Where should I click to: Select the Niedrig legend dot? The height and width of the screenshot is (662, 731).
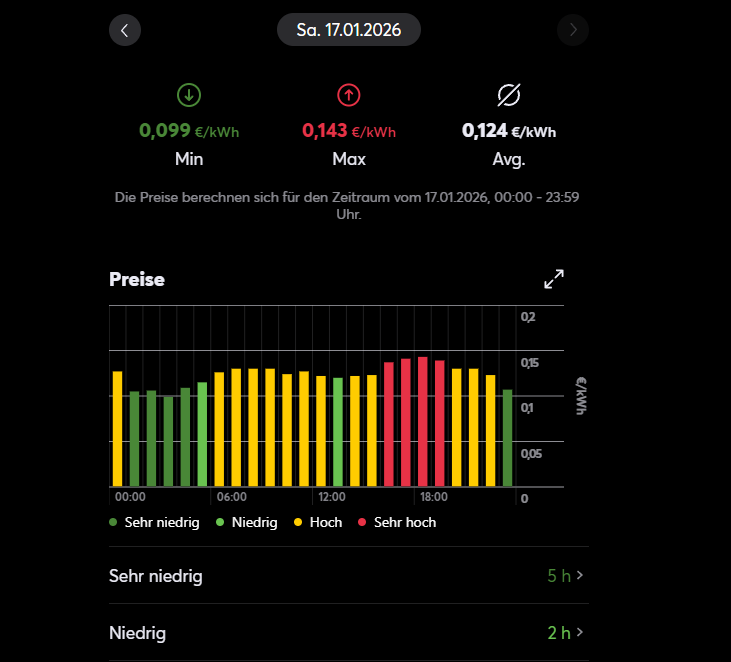(x=220, y=522)
